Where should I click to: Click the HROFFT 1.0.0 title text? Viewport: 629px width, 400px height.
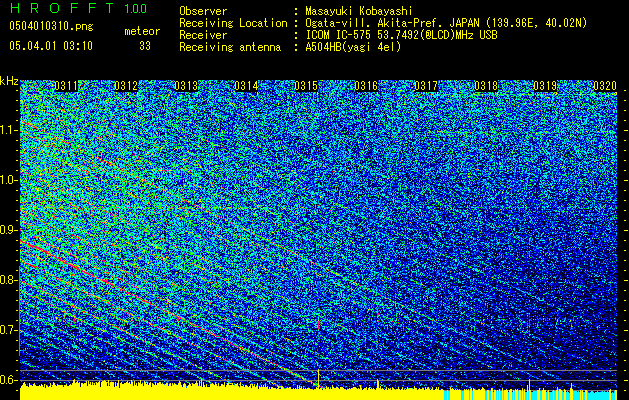tap(78, 8)
